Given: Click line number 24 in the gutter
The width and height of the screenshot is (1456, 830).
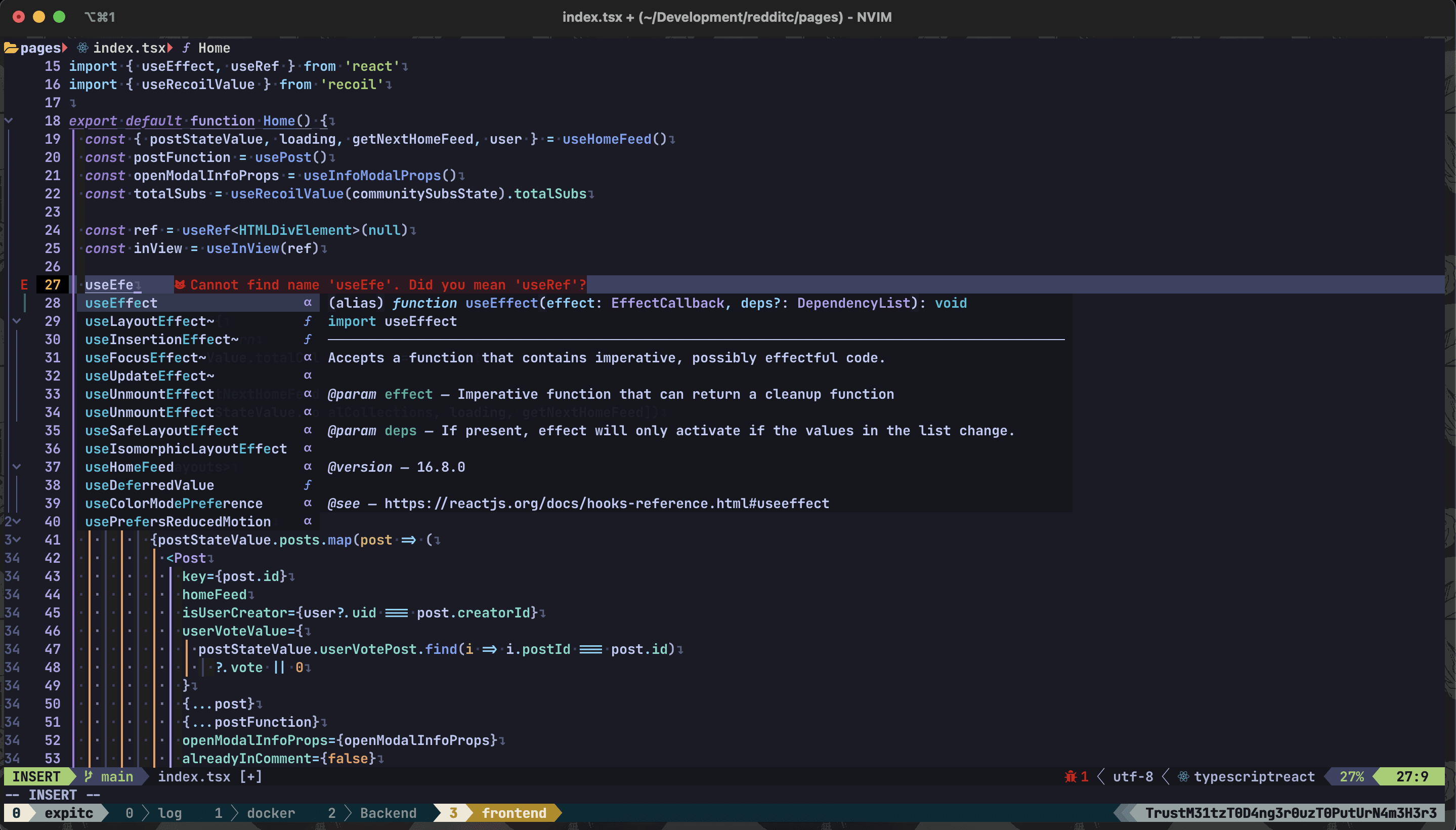Looking at the screenshot, I should [x=53, y=230].
